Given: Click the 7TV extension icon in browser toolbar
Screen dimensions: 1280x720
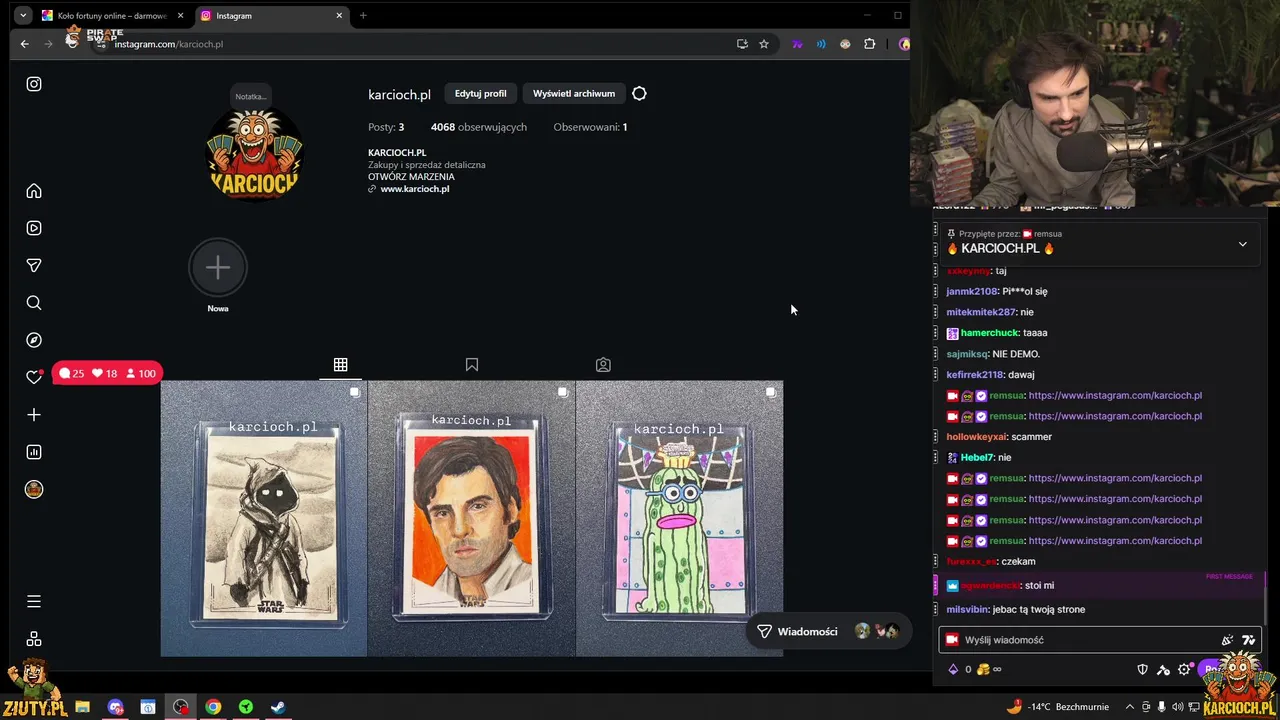Looking at the screenshot, I should [797, 44].
